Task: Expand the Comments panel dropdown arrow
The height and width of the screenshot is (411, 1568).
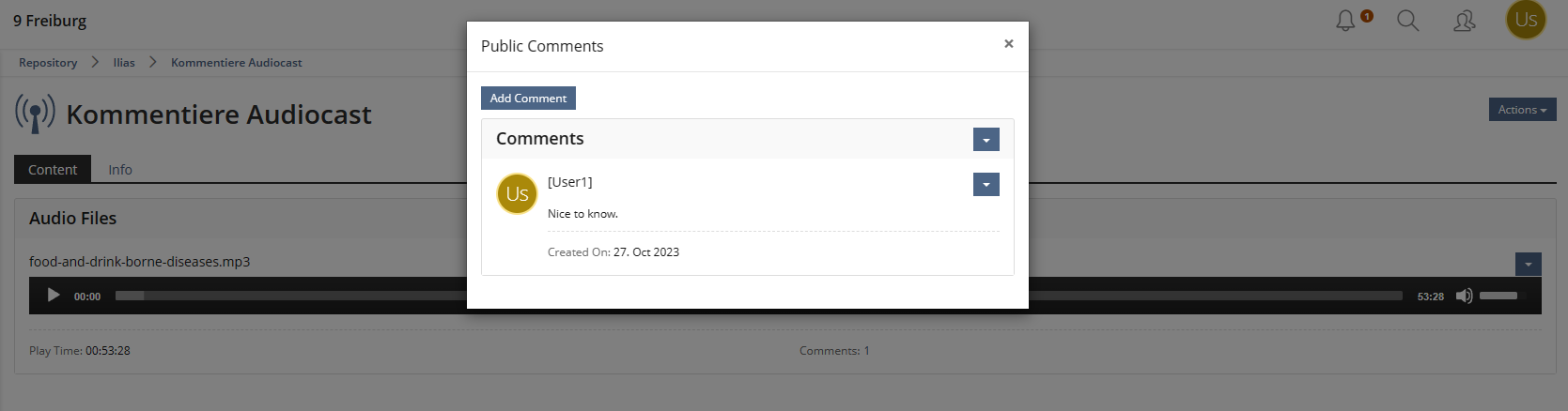Action: click(986, 140)
